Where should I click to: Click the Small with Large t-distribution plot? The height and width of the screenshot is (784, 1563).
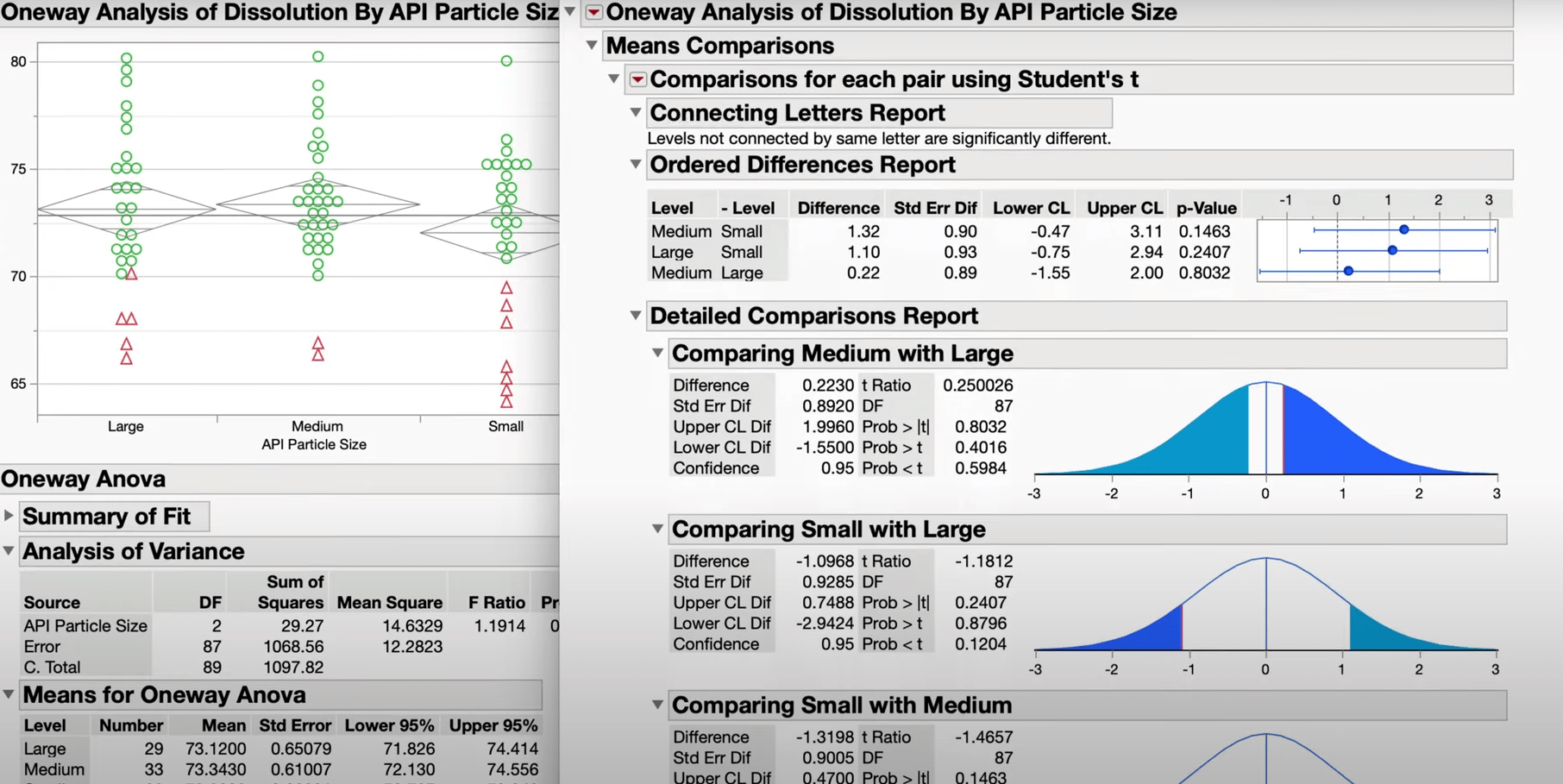[x=1265, y=605]
